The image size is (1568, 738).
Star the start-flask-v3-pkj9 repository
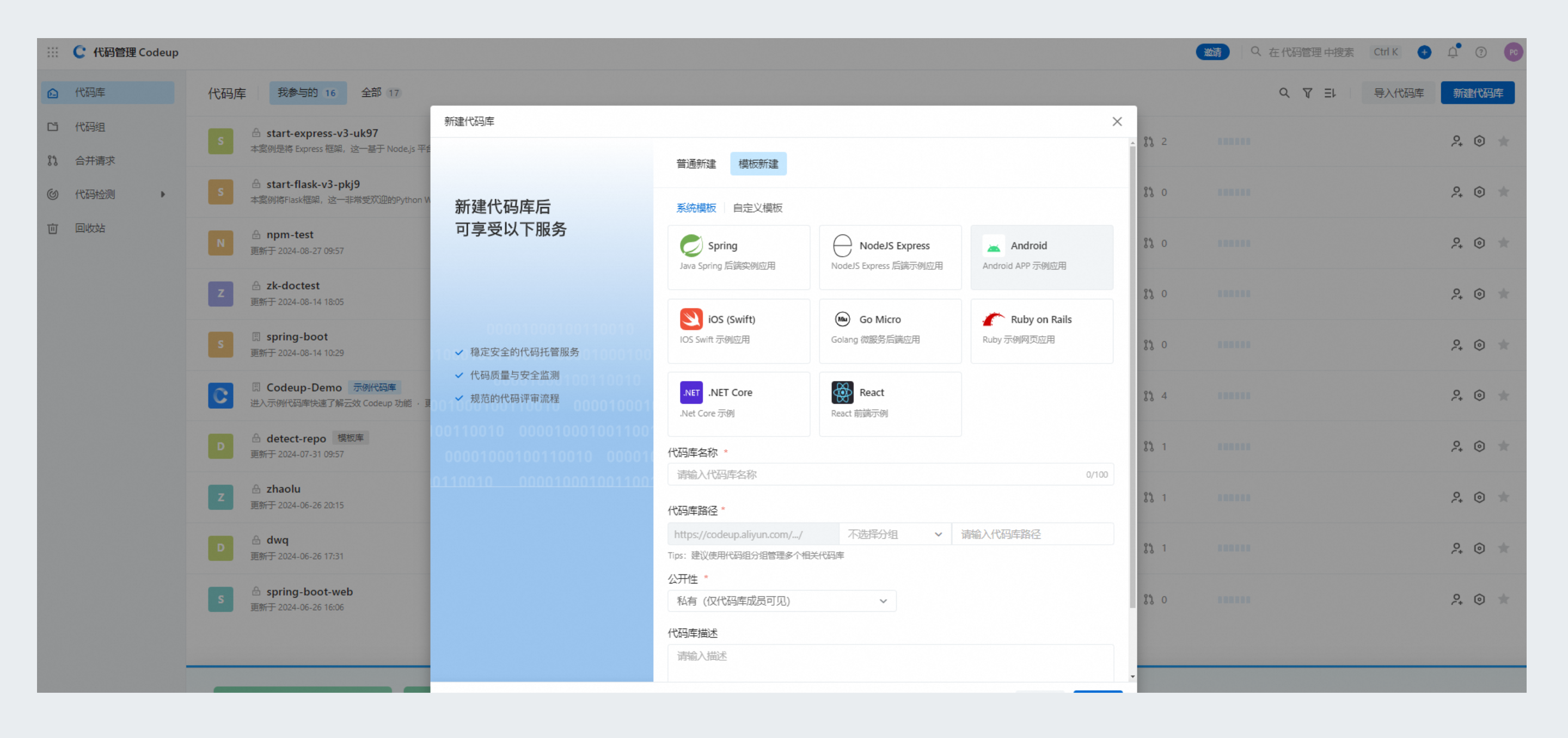(1503, 192)
